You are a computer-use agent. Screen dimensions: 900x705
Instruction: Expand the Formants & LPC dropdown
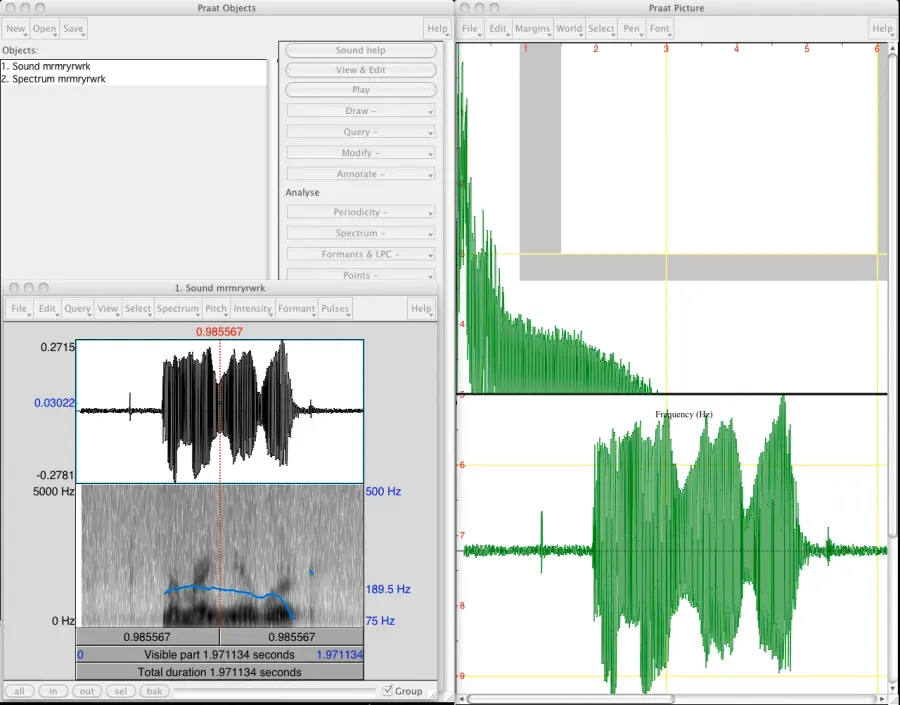tap(360, 254)
